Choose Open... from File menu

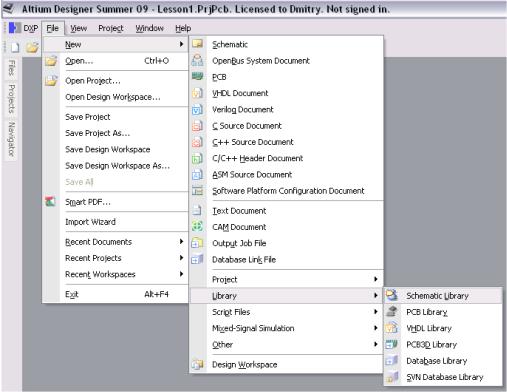(x=116, y=61)
